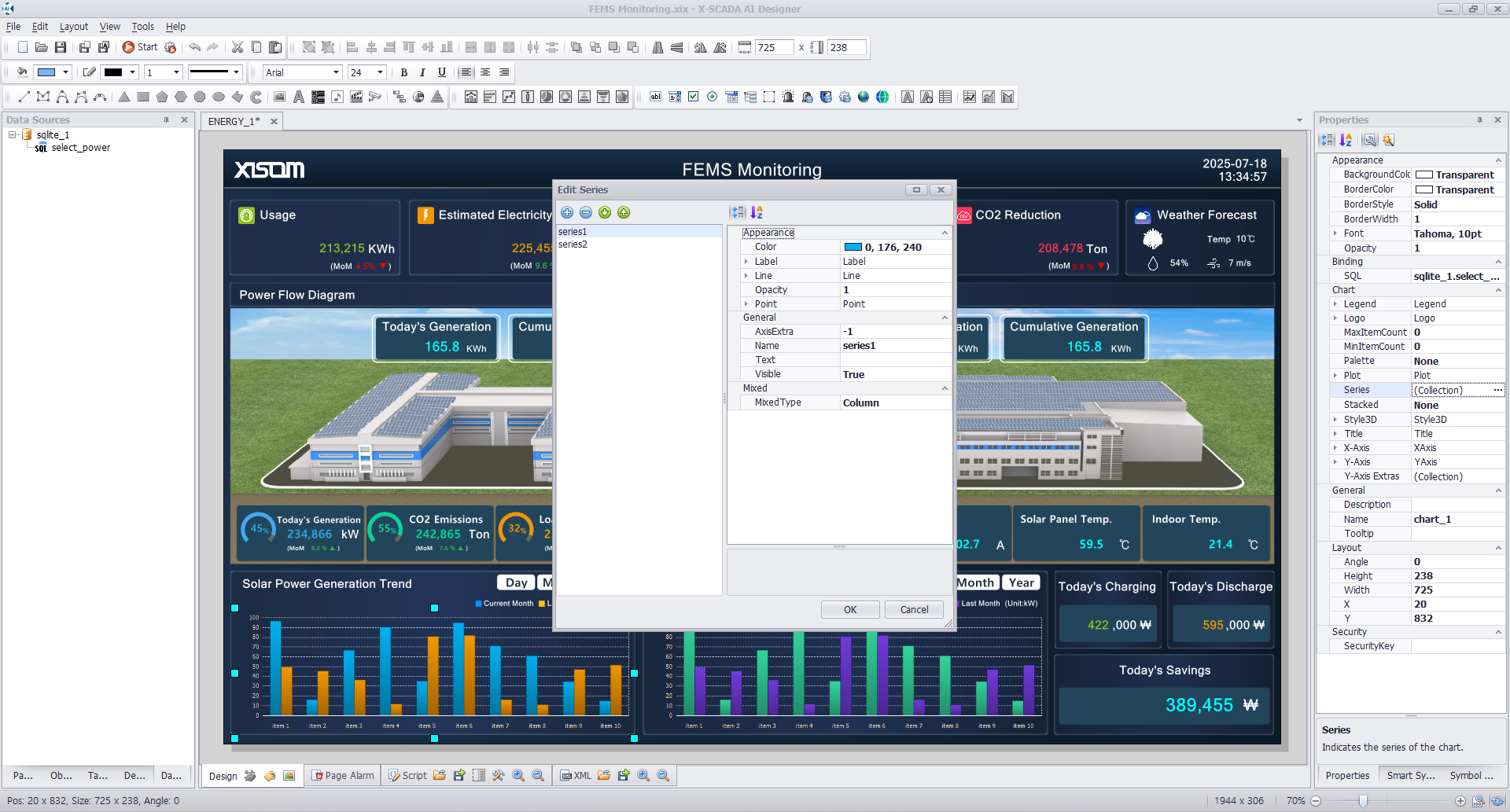The width and height of the screenshot is (1510, 812).
Task: Click the Paste clipboard icon
Action: tap(275, 47)
